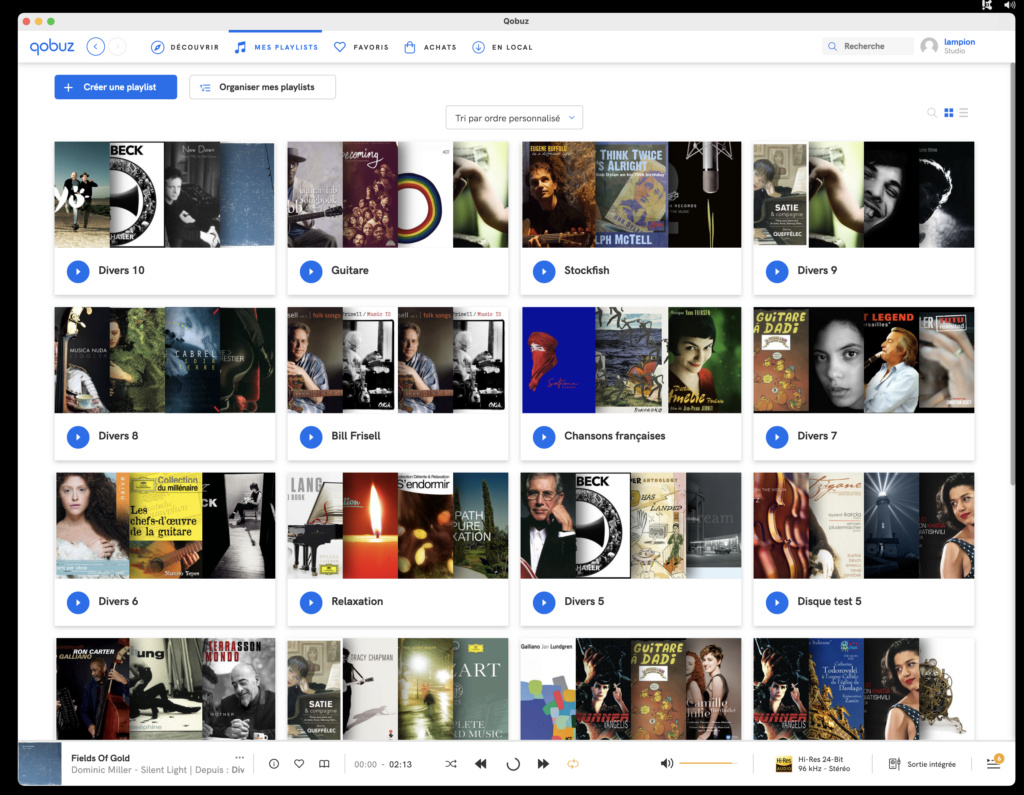
Task: Go forward with the right arrow button
Action: tap(118, 47)
